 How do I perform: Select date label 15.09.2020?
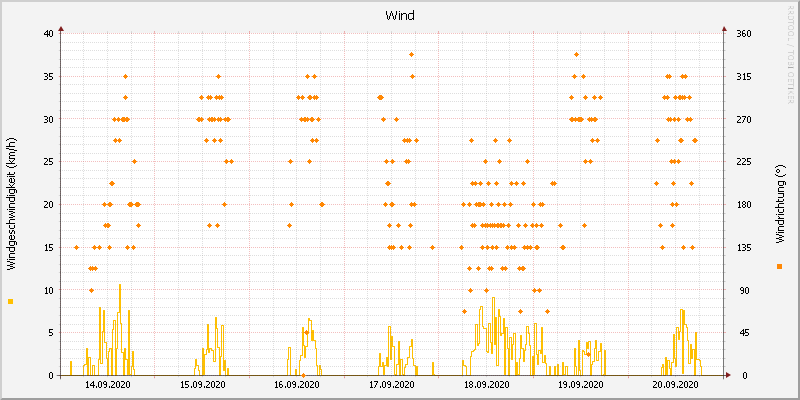pos(203,385)
